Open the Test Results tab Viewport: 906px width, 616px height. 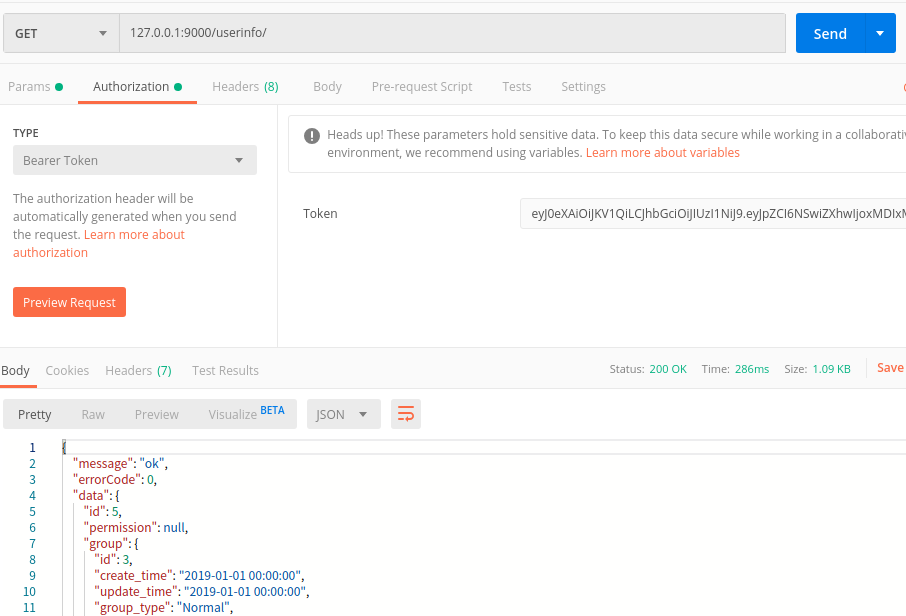coord(225,370)
